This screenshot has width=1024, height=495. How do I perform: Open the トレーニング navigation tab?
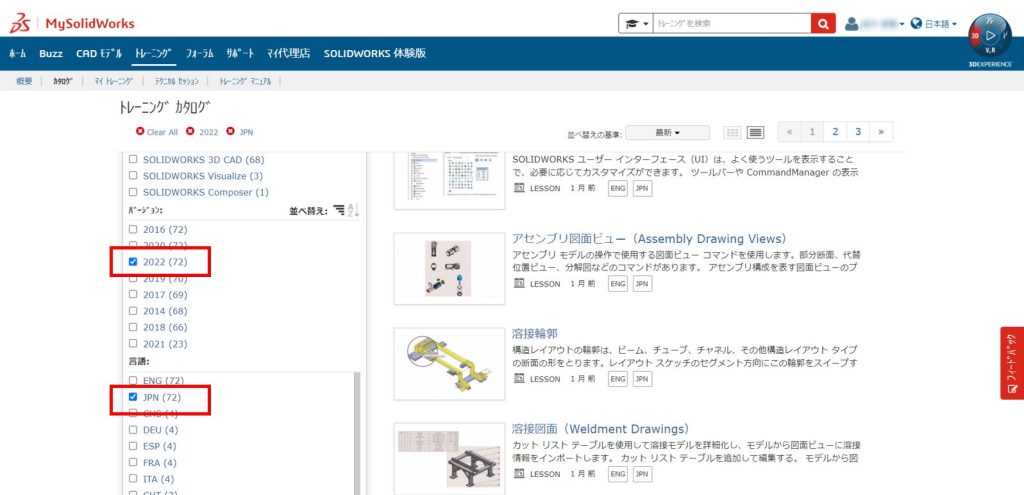153,54
